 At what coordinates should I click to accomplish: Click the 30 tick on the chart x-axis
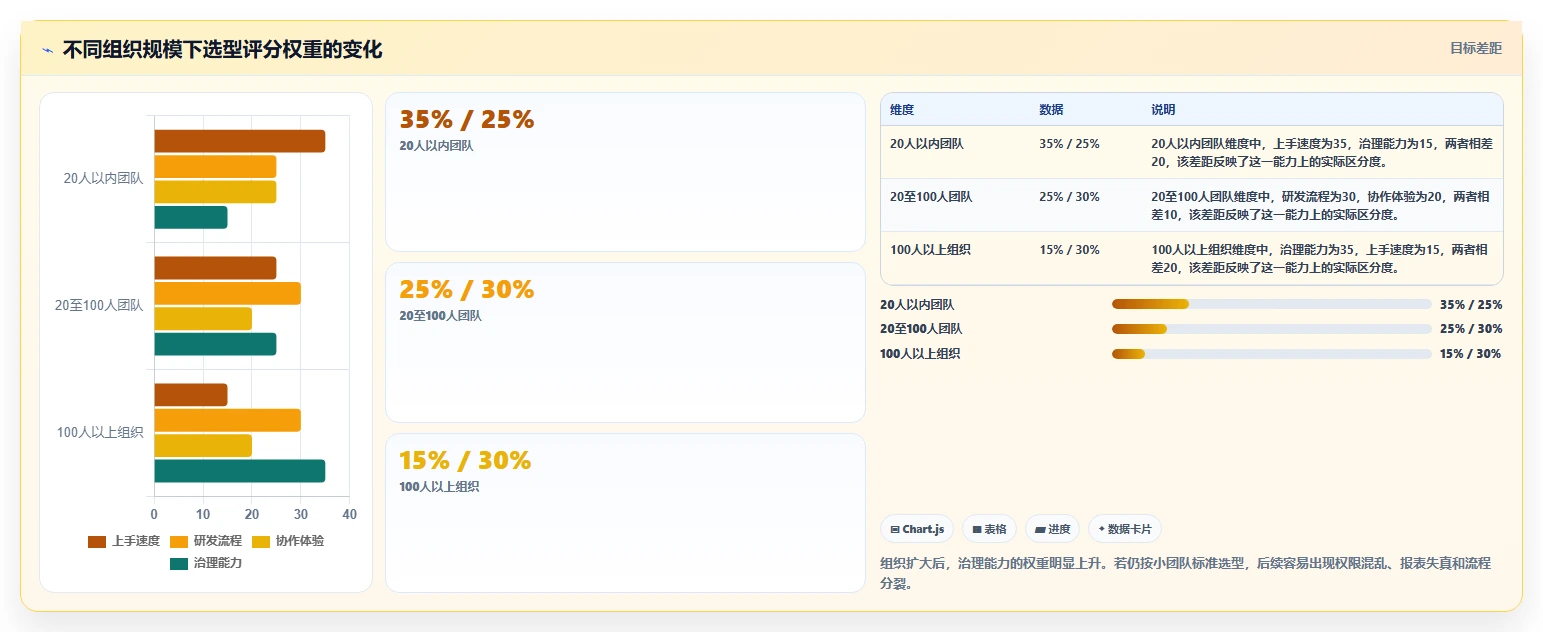301,514
